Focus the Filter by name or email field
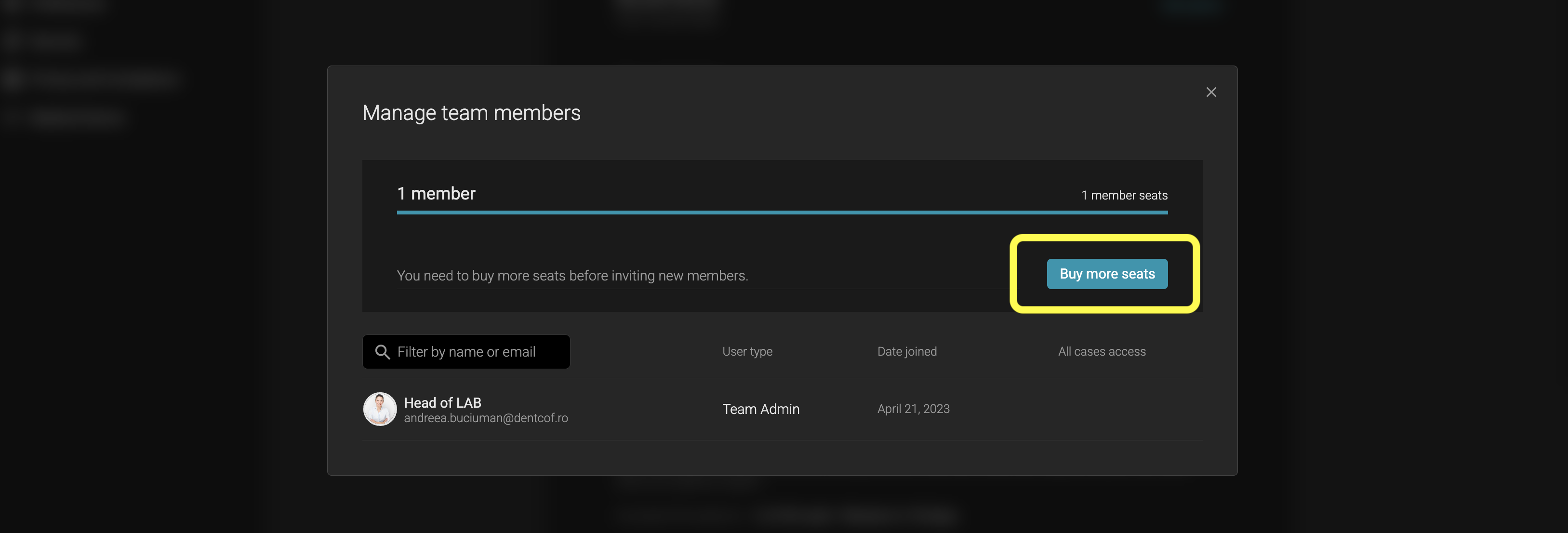 [475, 352]
